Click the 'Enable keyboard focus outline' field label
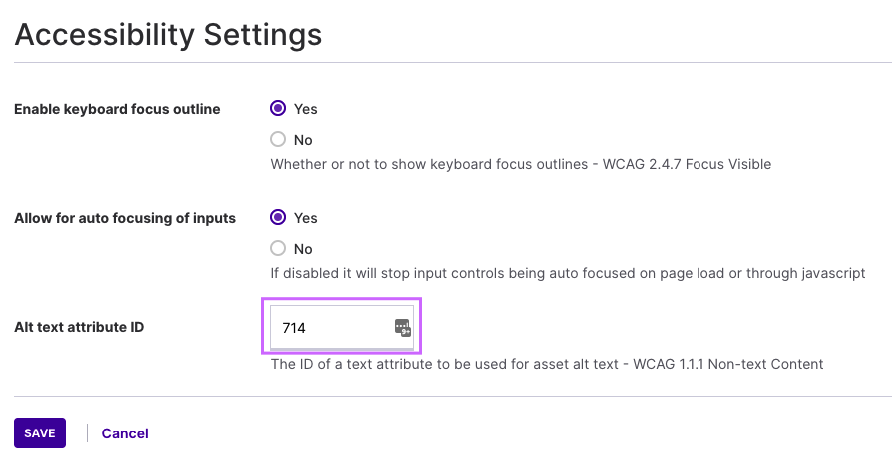 [x=117, y=109]
